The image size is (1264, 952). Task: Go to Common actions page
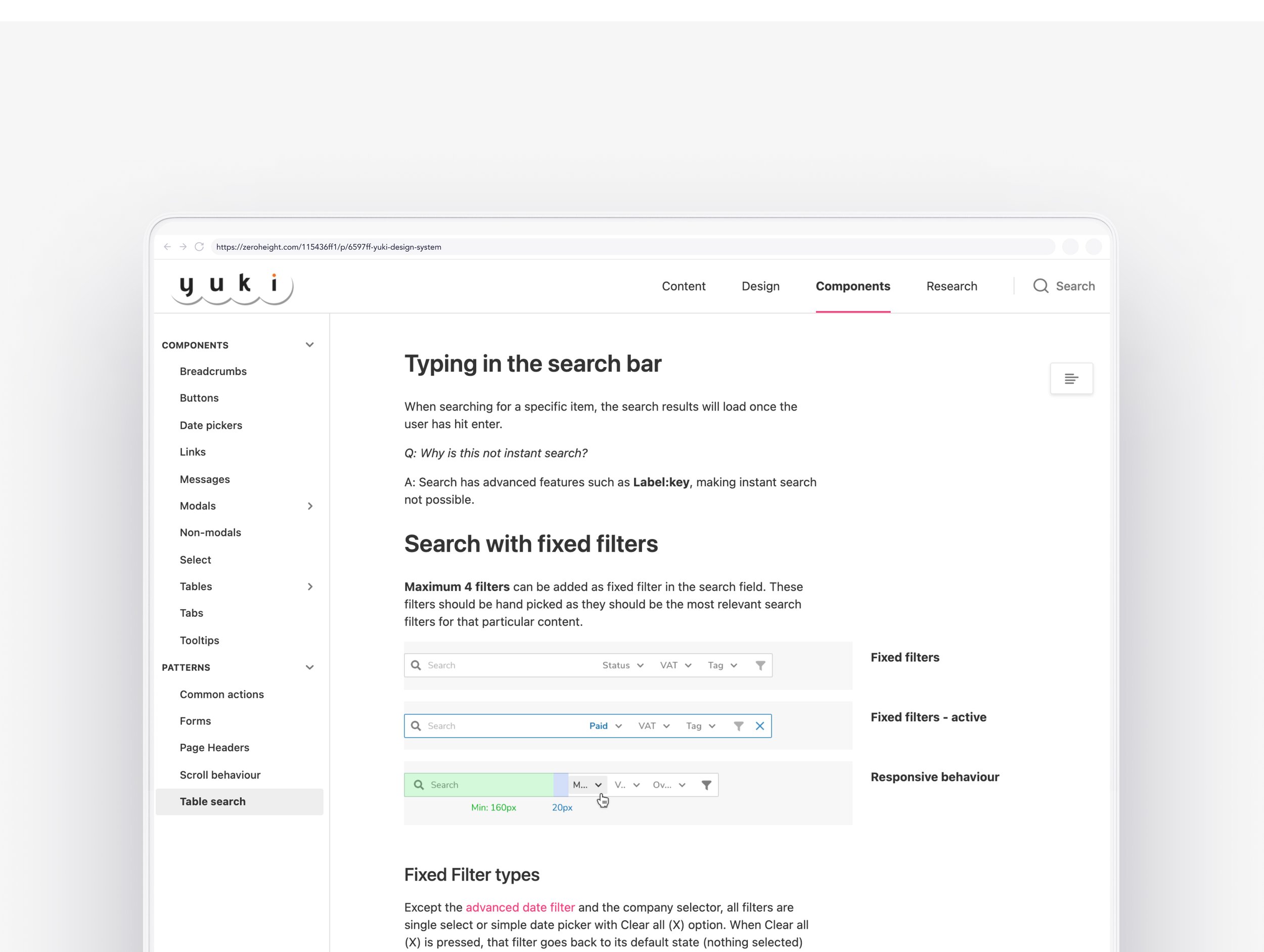click(222, 694)
